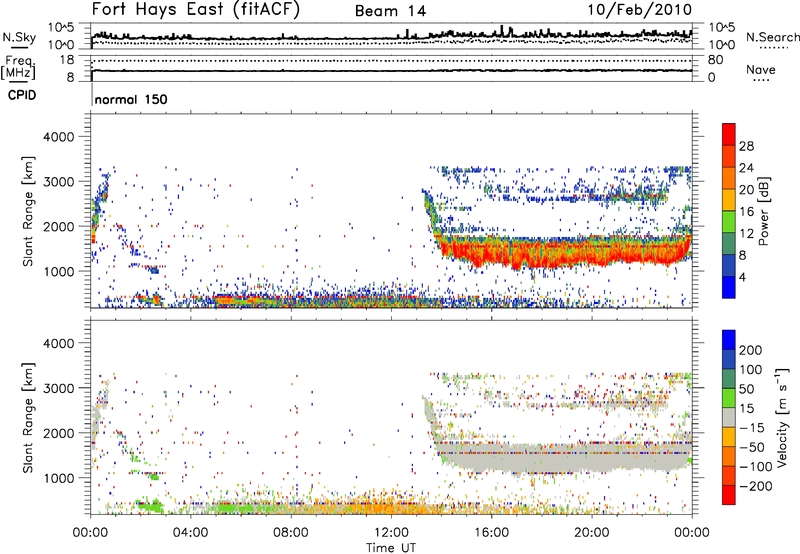800x554 pixels.
Task: Click the power colorbar tick value 4
Action: pos(743,277)
